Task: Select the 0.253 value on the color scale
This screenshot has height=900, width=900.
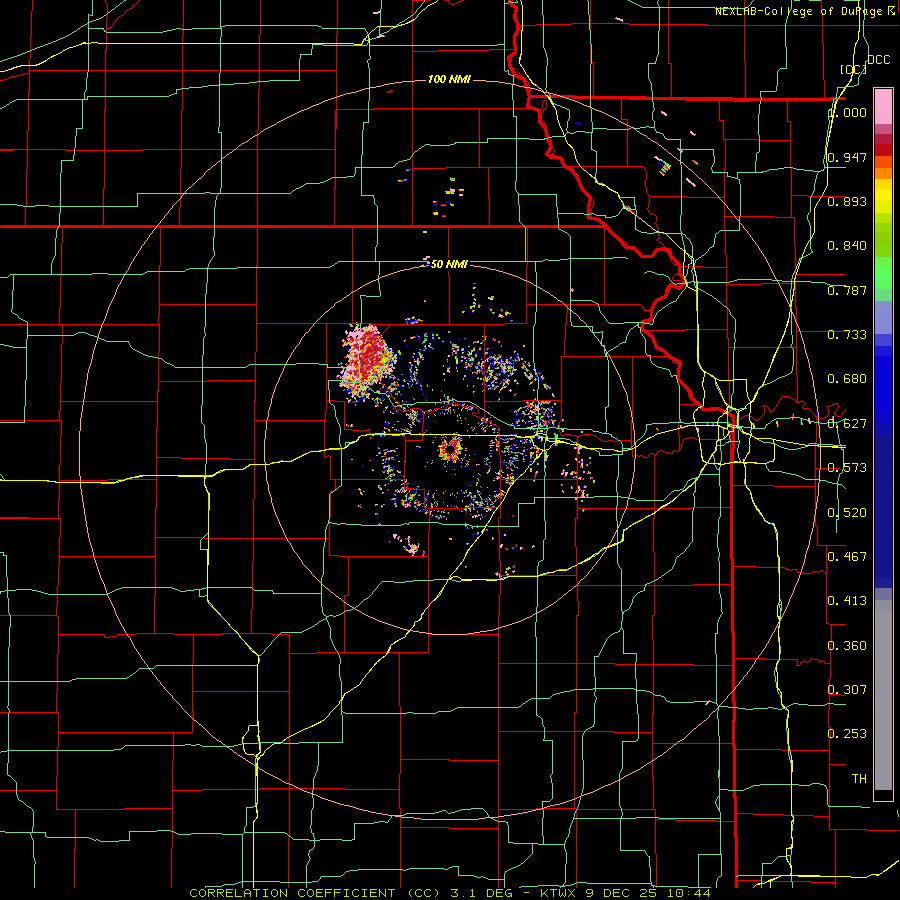Action: pos(847,734)
